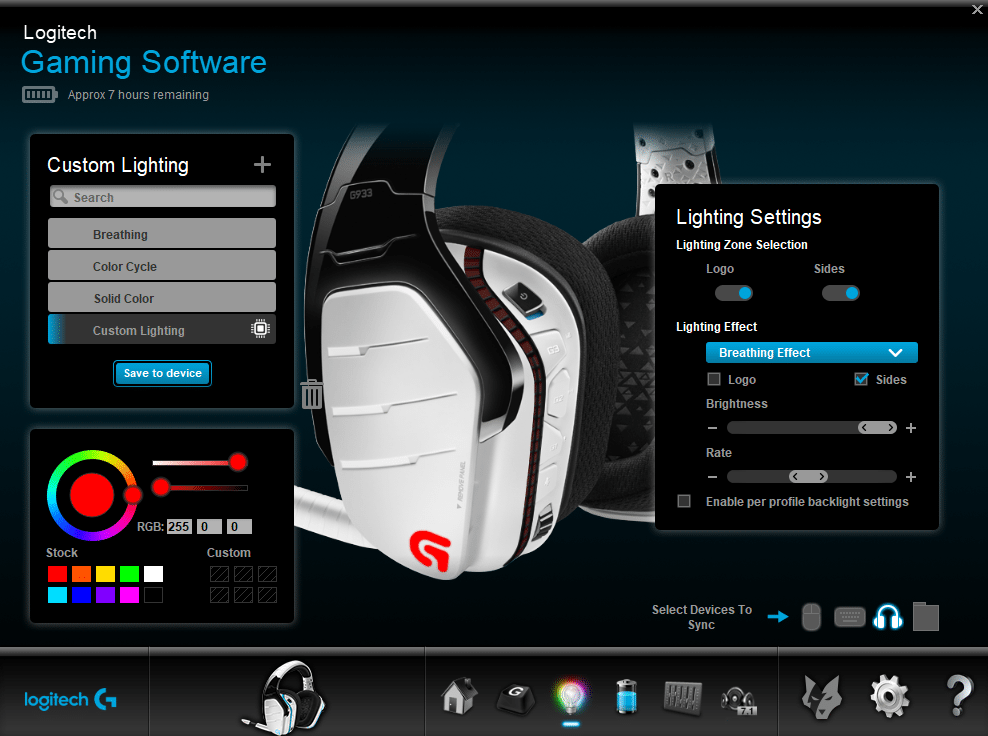988x736 pixels.
Task: Select the headset device to sync
Action: tap(888, 617)
